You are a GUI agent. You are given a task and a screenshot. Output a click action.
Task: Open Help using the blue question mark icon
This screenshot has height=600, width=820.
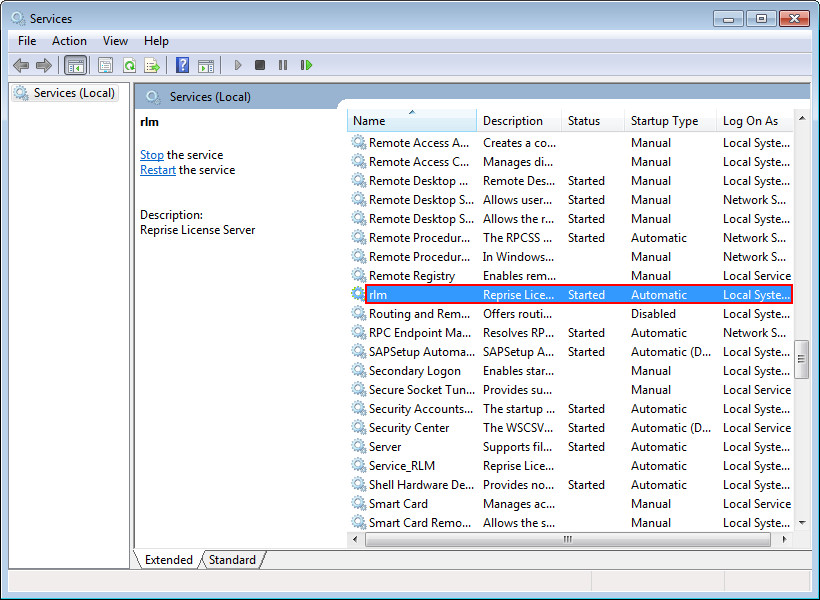182,65
